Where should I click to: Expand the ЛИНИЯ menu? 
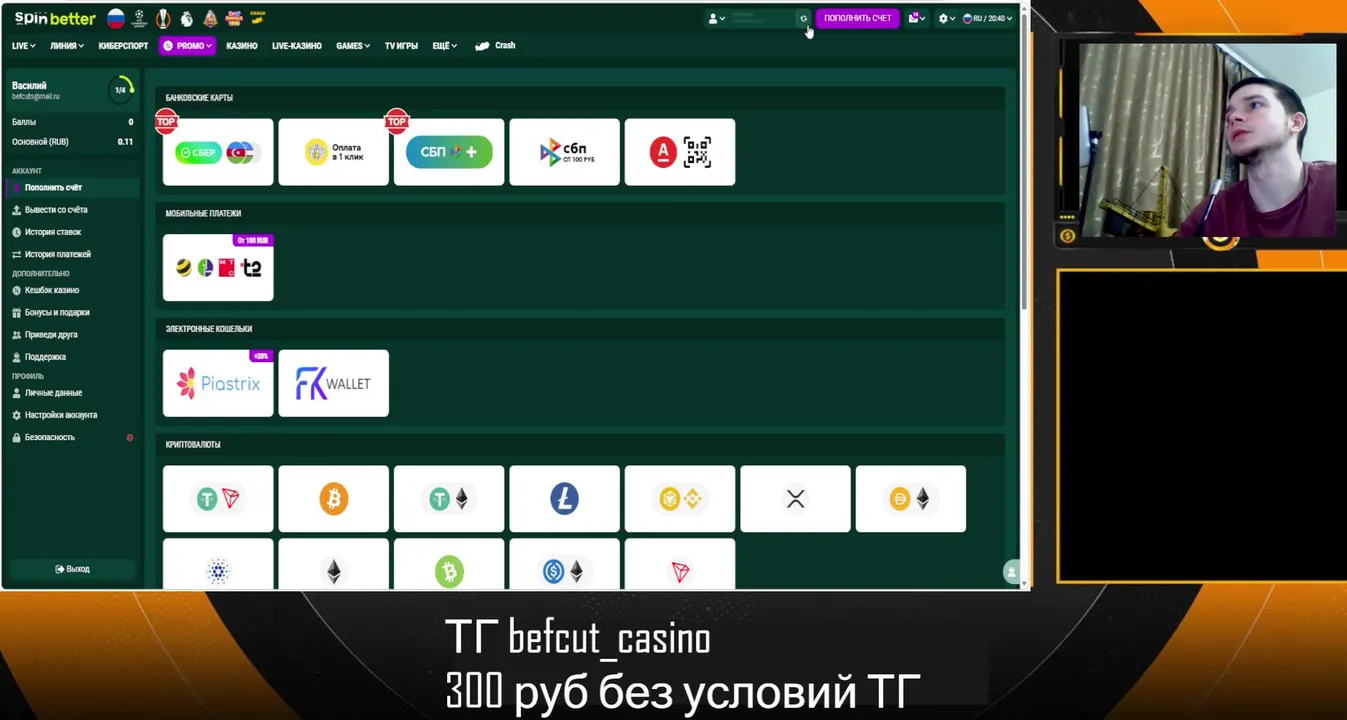pos(67,46)
